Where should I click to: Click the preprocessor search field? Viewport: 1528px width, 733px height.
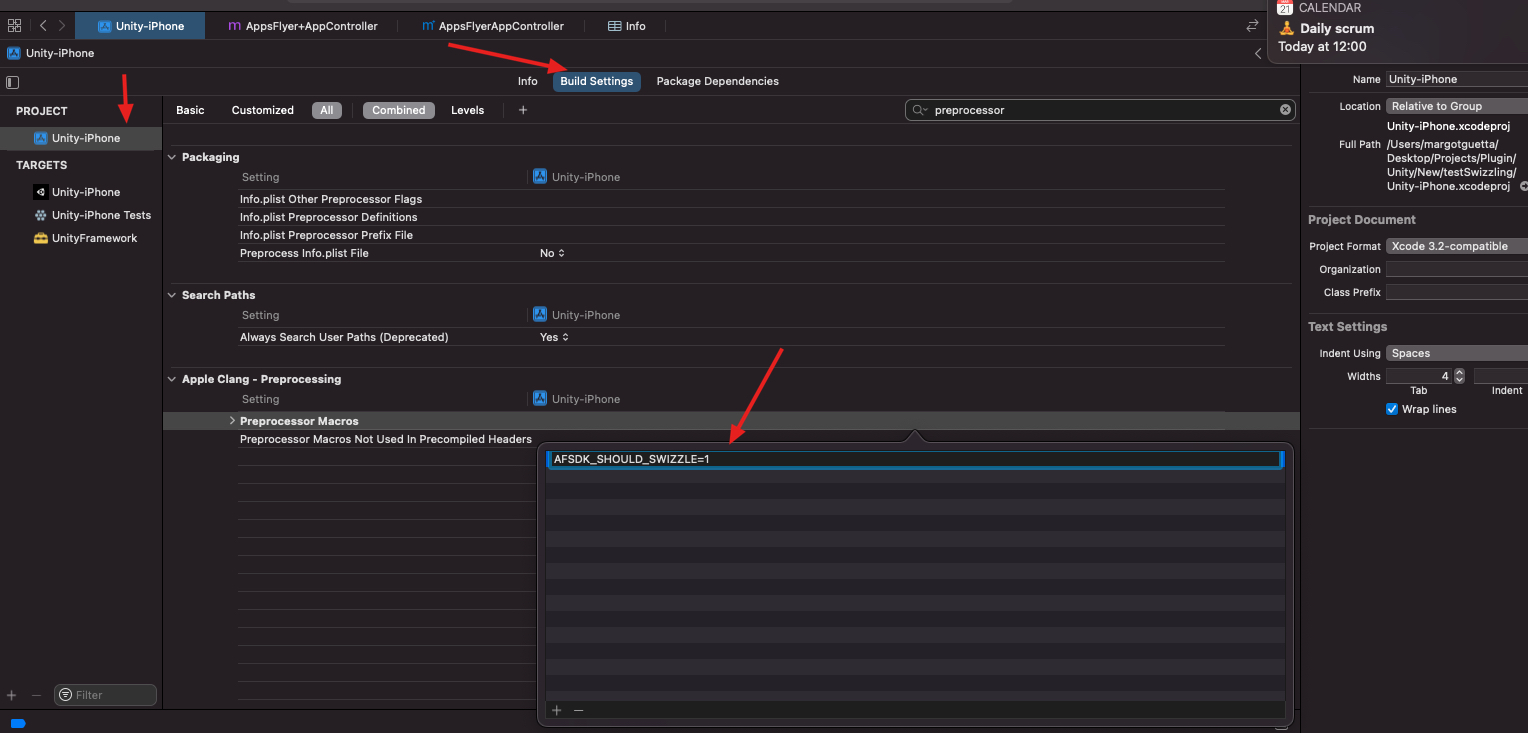coord(1100,110)
